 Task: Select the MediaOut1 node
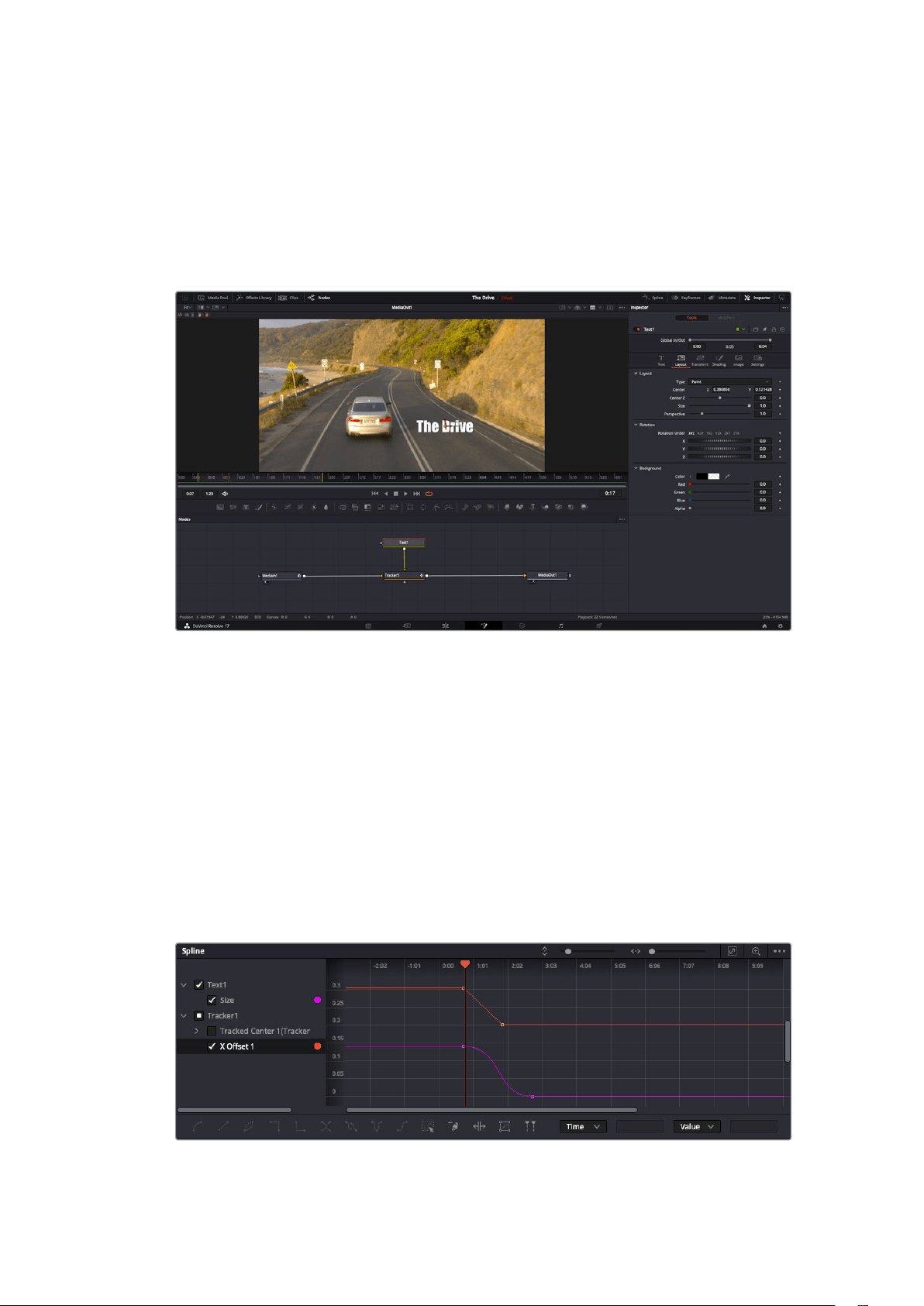coord(547,576)
